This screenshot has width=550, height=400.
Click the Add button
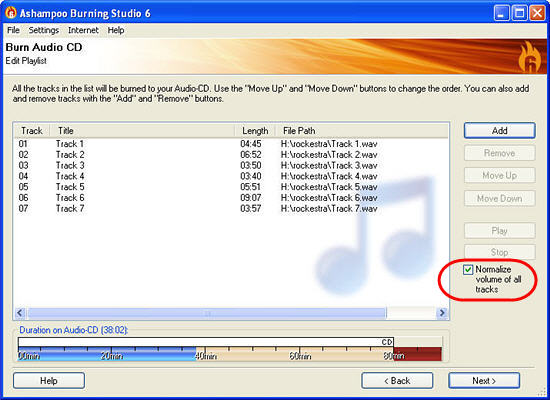pos(499,131)
